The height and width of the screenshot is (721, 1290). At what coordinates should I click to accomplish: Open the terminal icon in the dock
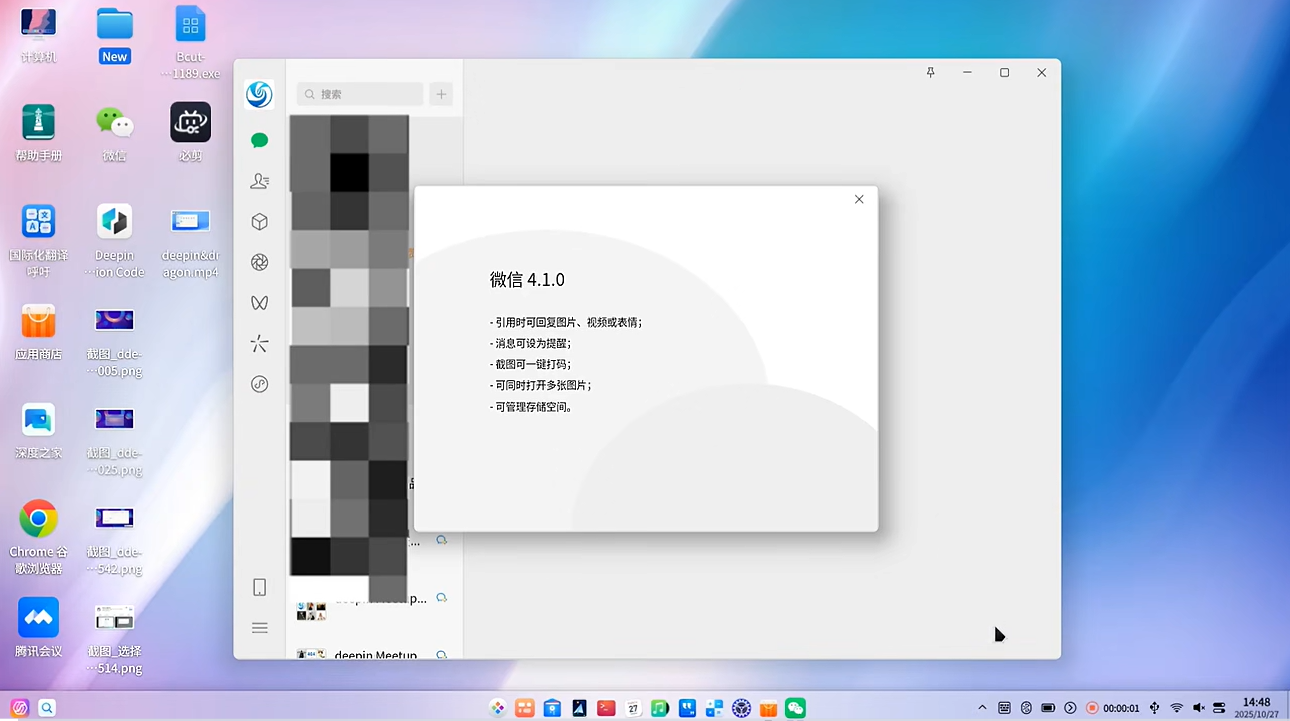pos(606,708)
